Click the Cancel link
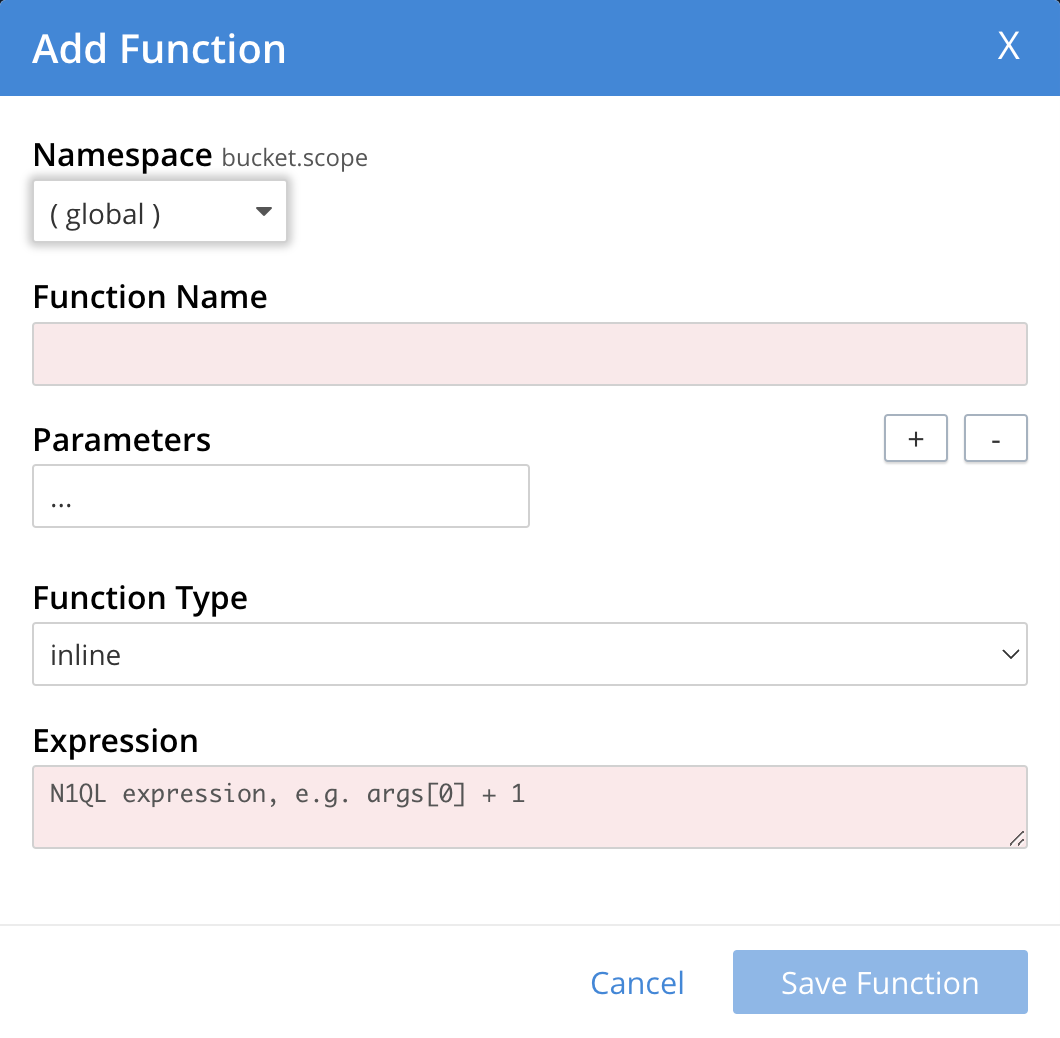The width and height of the screenshot is (1060, 1038). click(637, 982)
